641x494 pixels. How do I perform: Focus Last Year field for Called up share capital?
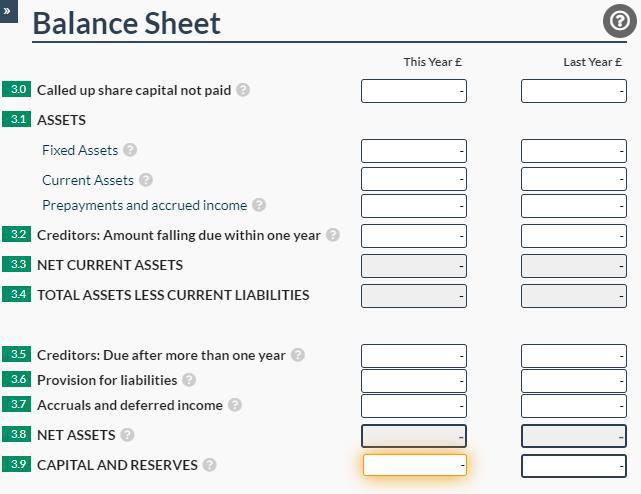574,91
